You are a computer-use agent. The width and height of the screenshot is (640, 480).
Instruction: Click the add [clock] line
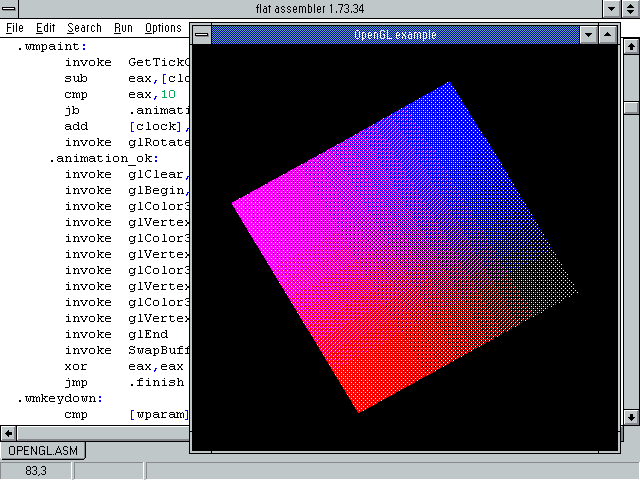tap(127, 126)
